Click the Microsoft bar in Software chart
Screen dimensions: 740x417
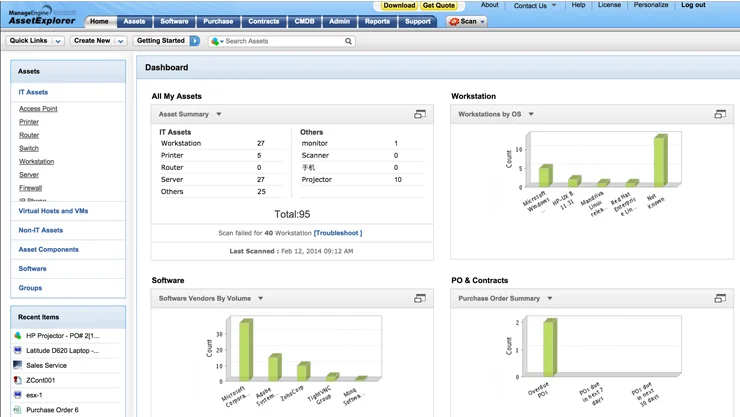[246, 350]
